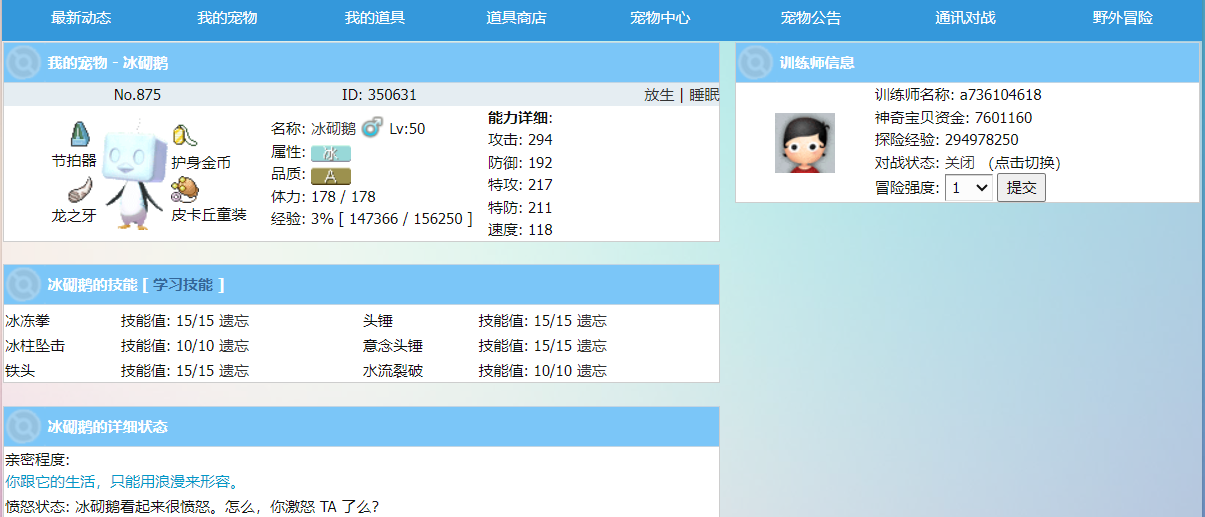Viewport: 1205px width, 517px height.
Task: Click the 防御: 192 stat
Action: tap(520, 163)
